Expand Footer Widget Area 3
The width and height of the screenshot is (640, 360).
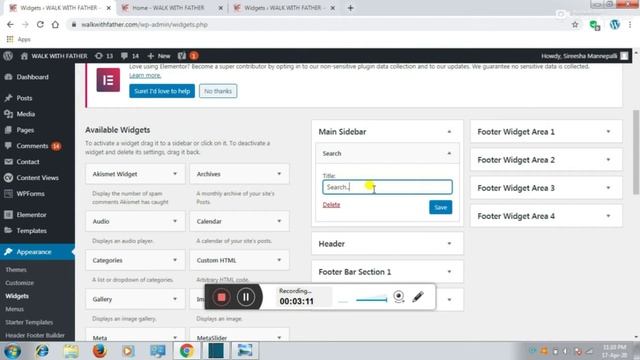tap(608, 188)
